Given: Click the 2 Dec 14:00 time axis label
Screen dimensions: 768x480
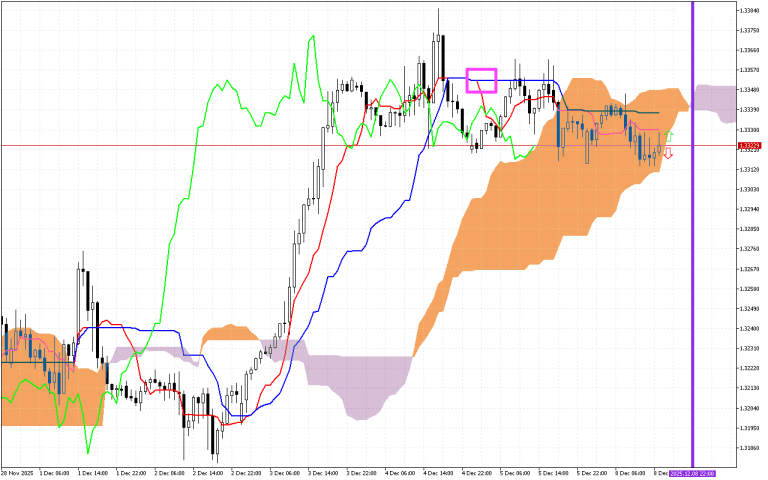Looking at the screenshot, I should (207, 473).
